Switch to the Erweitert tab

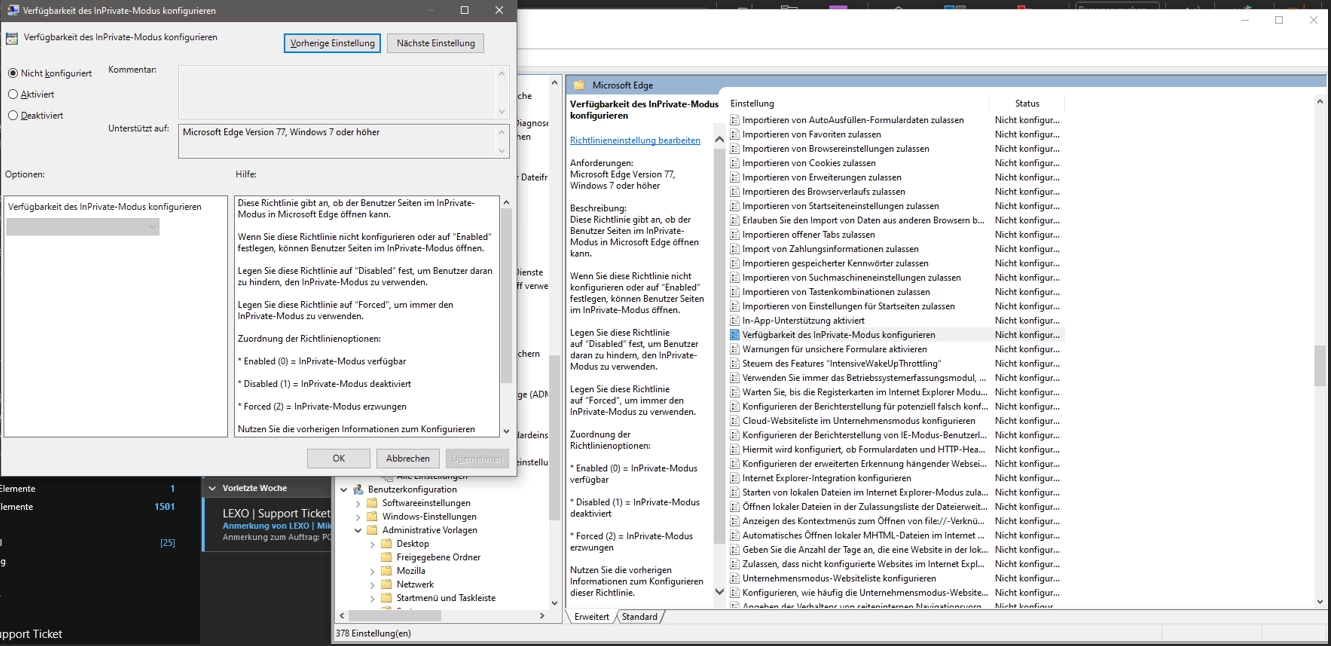pyautogui.click(x=592, y=617)
